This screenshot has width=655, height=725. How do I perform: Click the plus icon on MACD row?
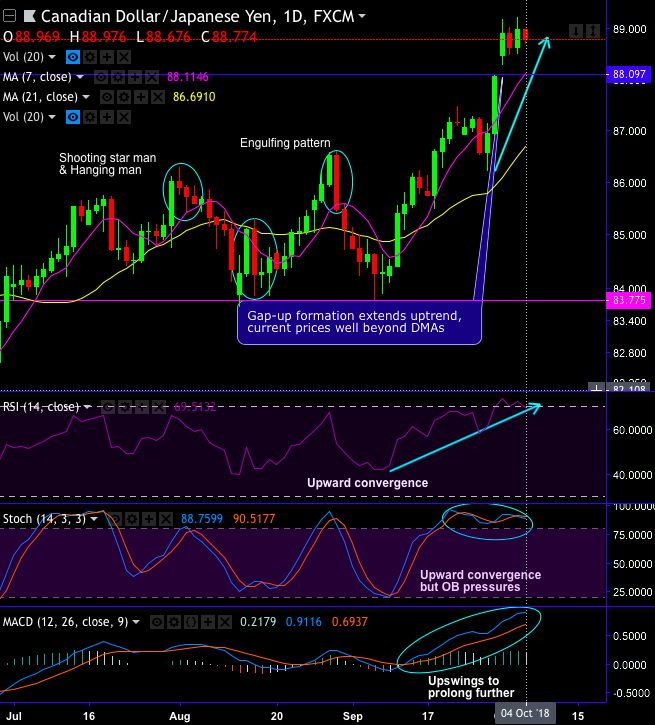(x=208, y=622)
